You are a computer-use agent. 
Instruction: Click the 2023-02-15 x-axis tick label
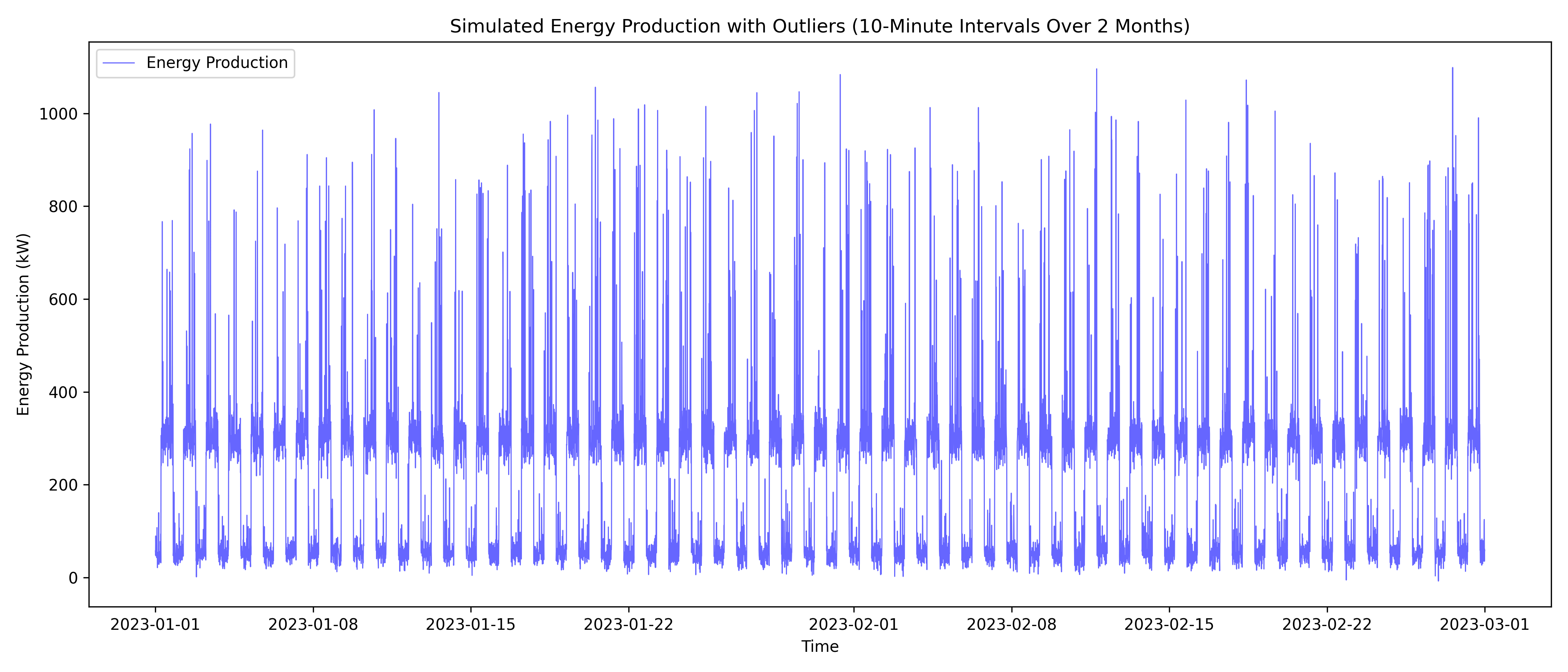1169,625
